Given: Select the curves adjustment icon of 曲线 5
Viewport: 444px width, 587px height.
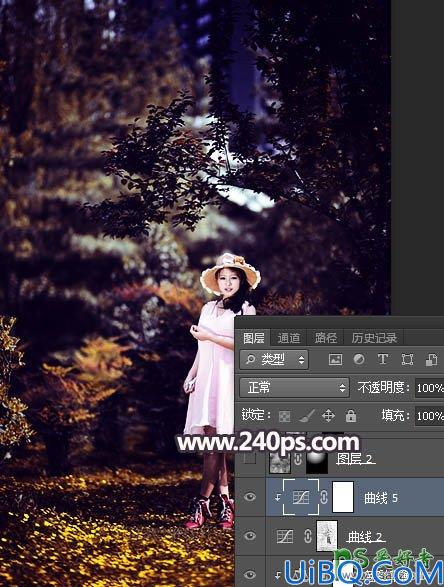Looking at the screenshot, I should point(301,497).
